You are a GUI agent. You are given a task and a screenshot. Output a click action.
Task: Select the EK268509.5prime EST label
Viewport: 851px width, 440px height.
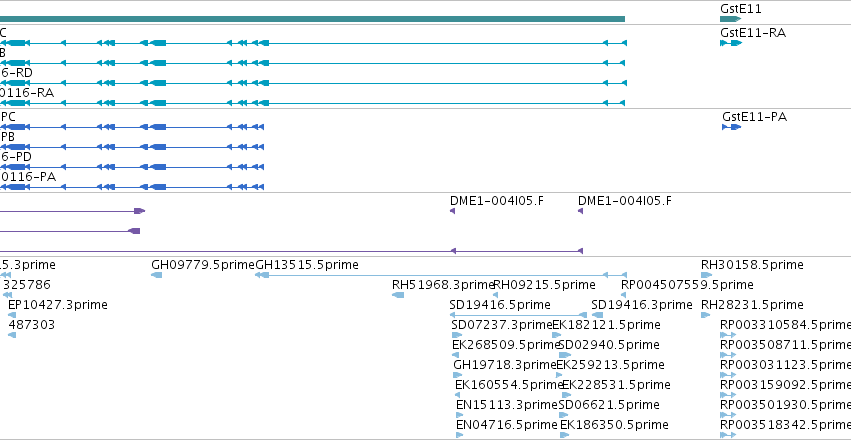point(506,345)
